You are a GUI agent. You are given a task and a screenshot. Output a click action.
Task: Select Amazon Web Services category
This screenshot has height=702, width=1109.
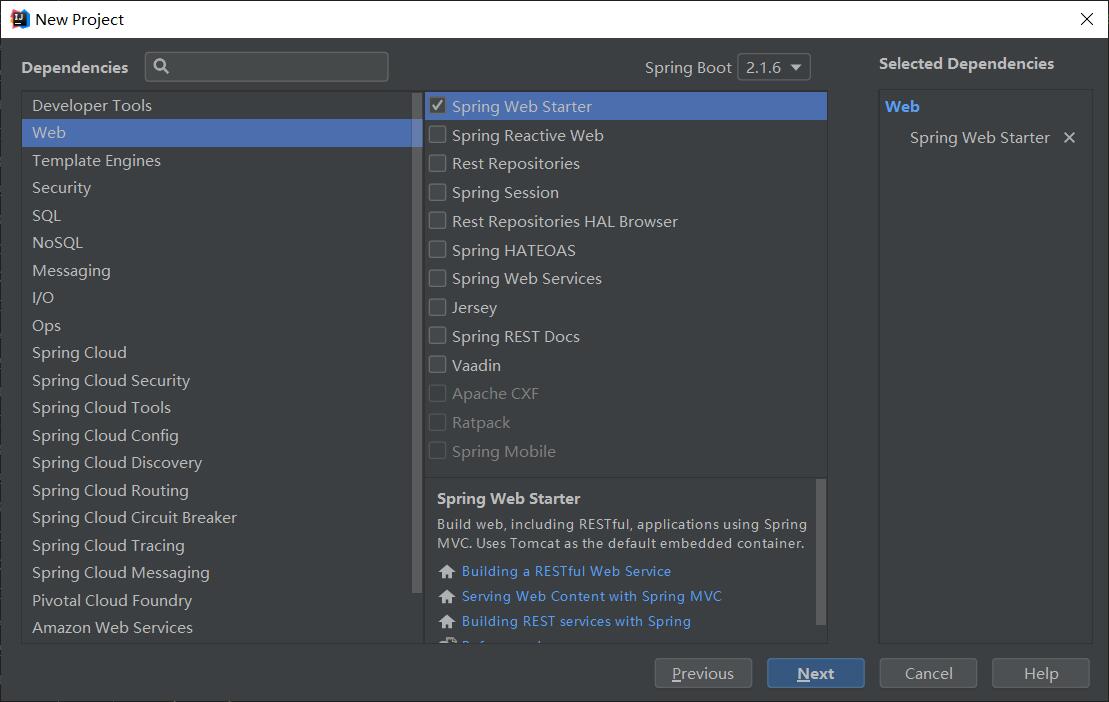tap(216, 628)
